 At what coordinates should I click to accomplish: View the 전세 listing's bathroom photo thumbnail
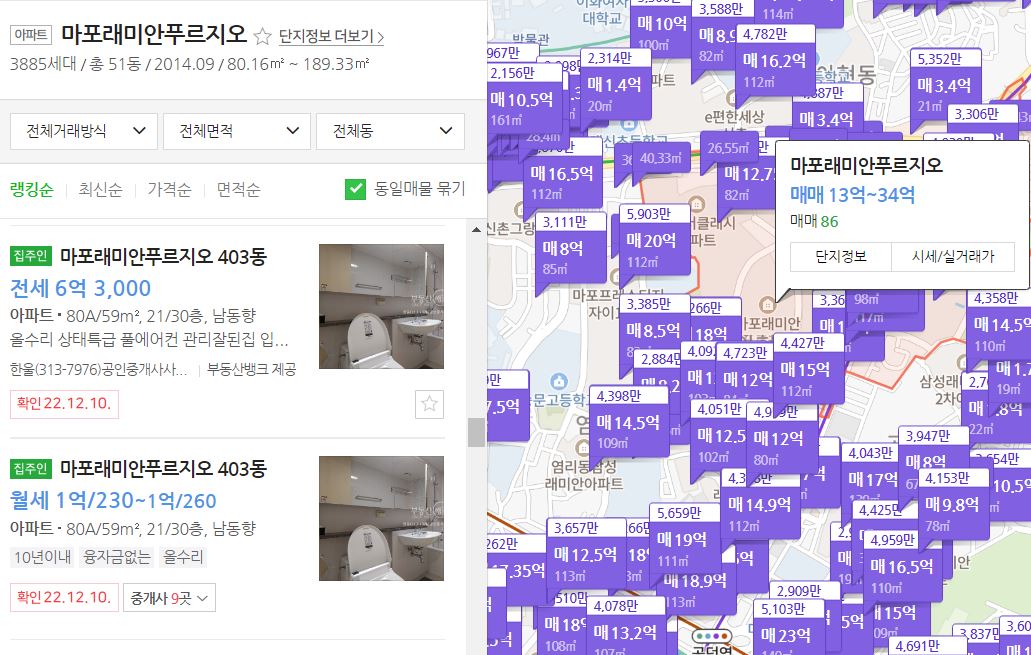click(x=381, y=306)
